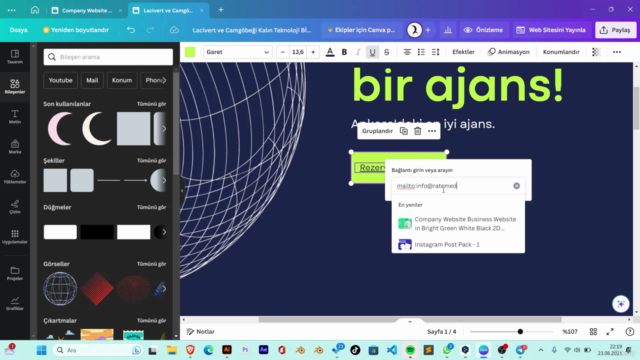The height and width of the screenshot is (360, 640).
Task: Open the Projeler sidebar panel
Action: click(15, 273)
